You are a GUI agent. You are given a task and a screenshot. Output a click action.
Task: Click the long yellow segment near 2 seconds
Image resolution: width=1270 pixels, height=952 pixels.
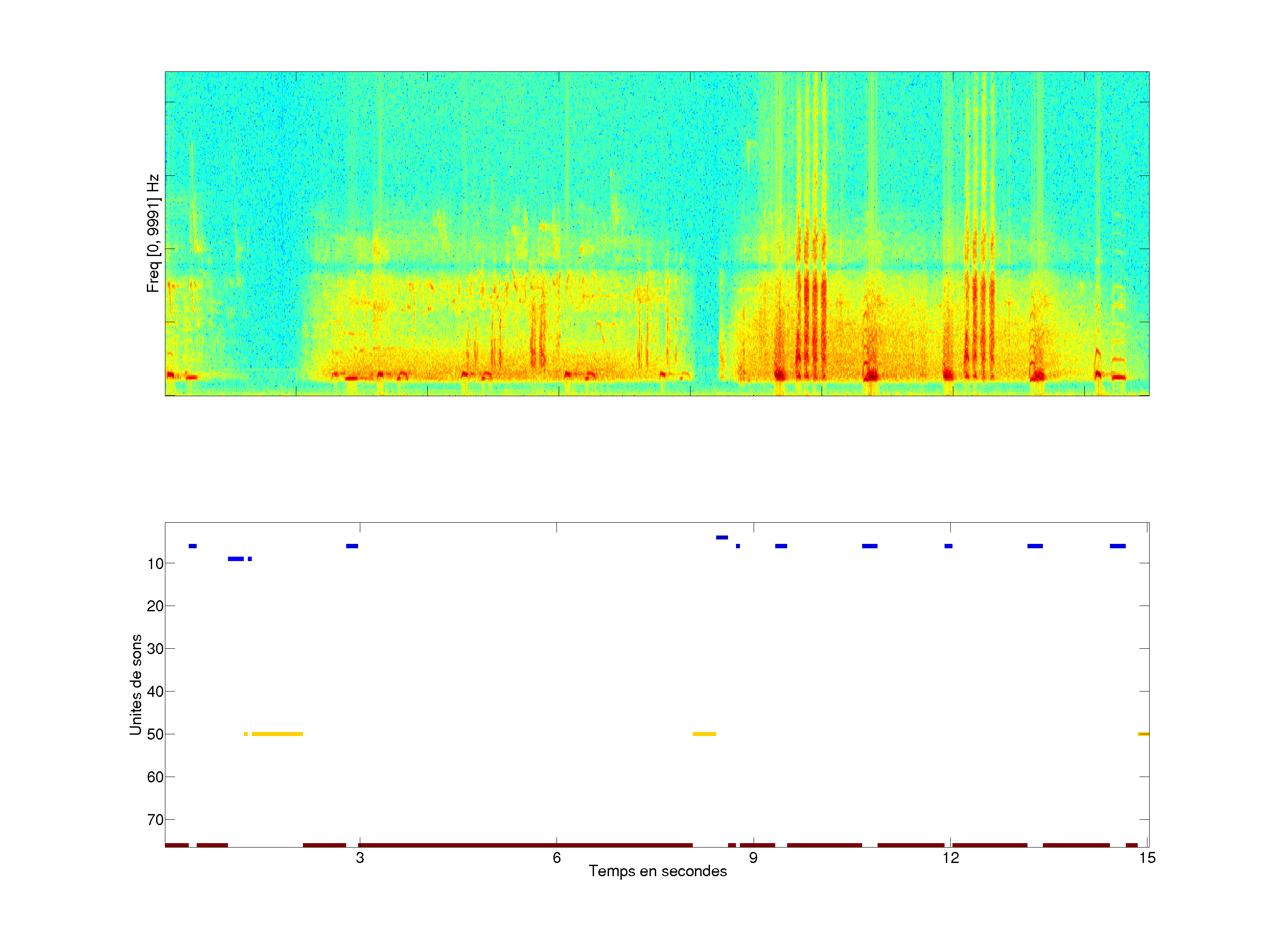(277, 734)
